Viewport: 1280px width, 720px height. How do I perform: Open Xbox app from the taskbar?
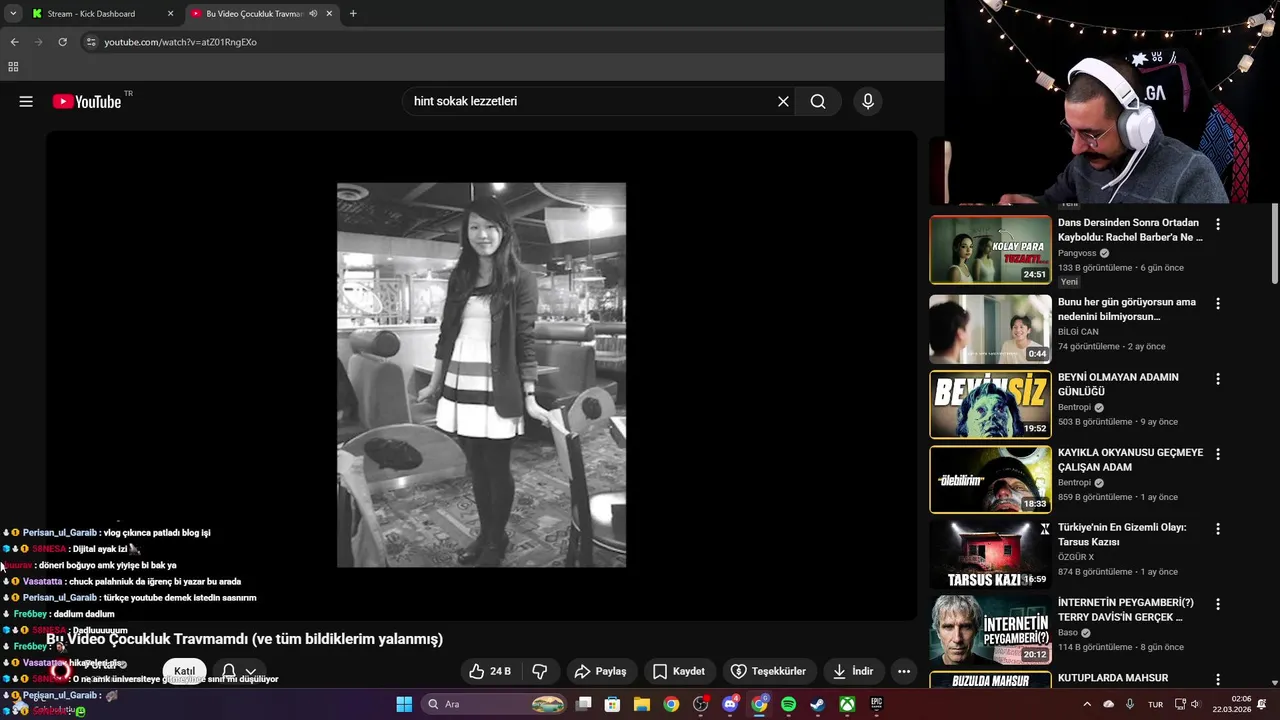(x=847, y=704)
